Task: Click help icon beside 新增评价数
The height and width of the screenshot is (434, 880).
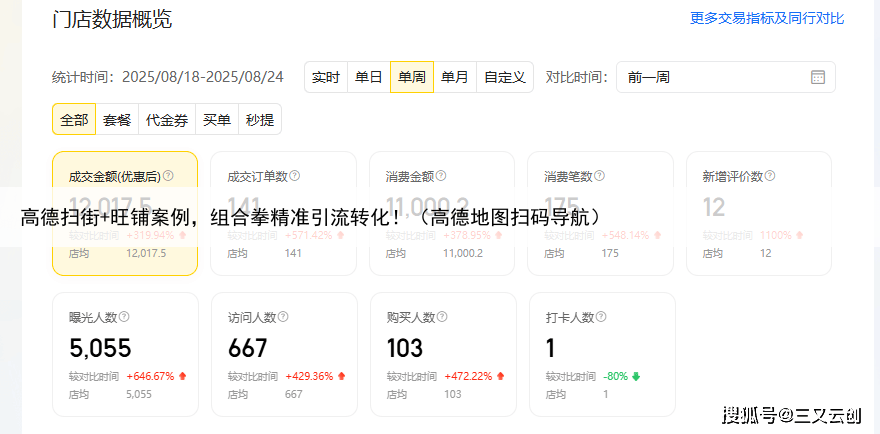Action: pyautogui.click(x=770, y=176)
